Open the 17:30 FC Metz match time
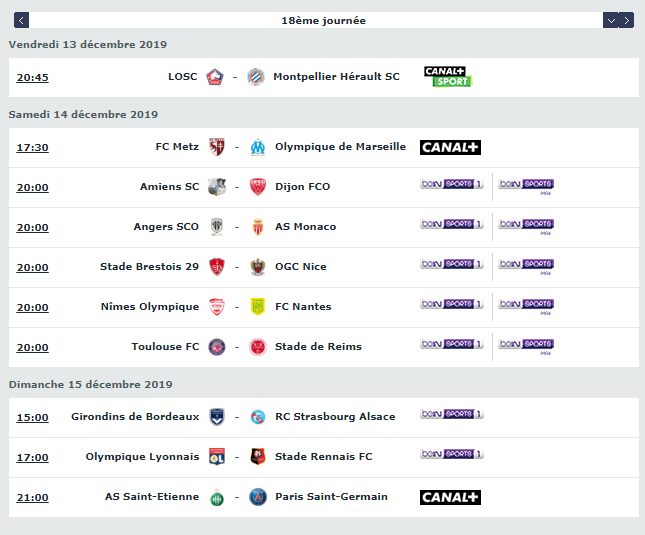Image resolution: width=645 pixels, height=535 pixels. tap(32, 147)
